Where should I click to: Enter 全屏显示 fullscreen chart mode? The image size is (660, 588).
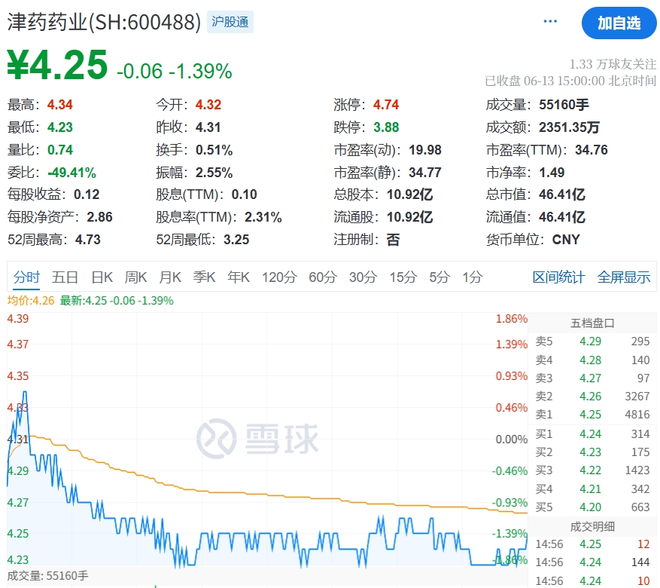click(x=624, y=277)
